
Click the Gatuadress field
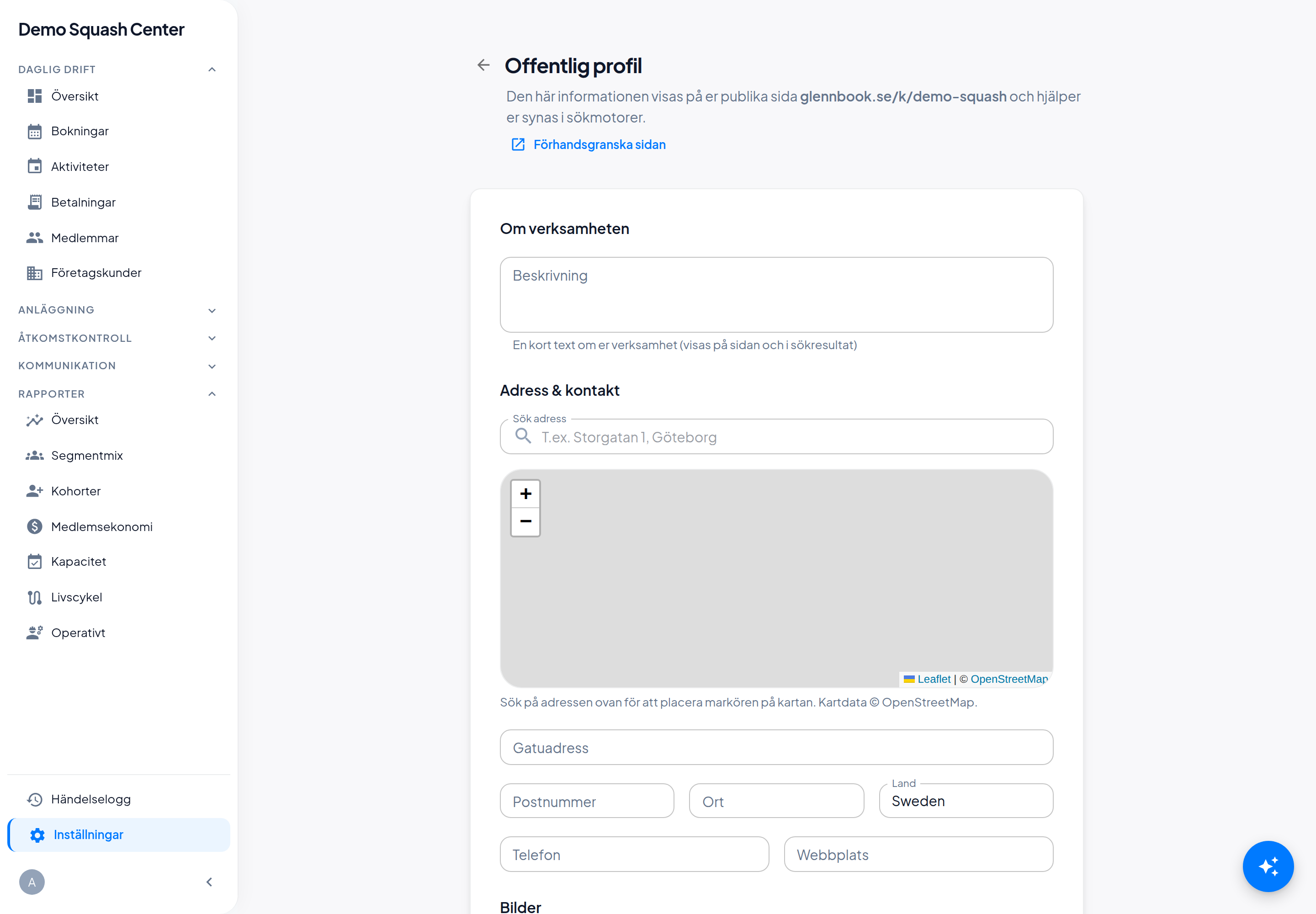point(776,747)
